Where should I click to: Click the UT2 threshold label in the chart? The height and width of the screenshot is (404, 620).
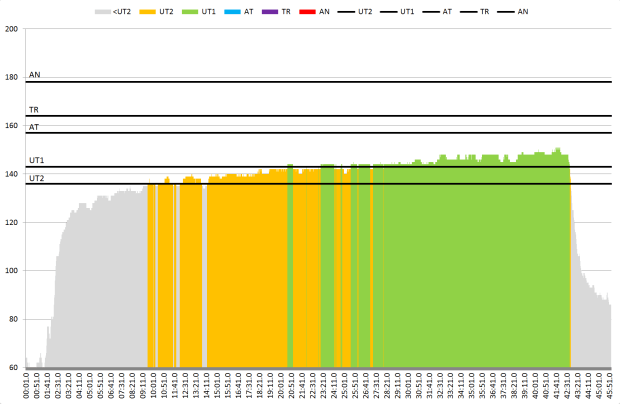point(36,178)
